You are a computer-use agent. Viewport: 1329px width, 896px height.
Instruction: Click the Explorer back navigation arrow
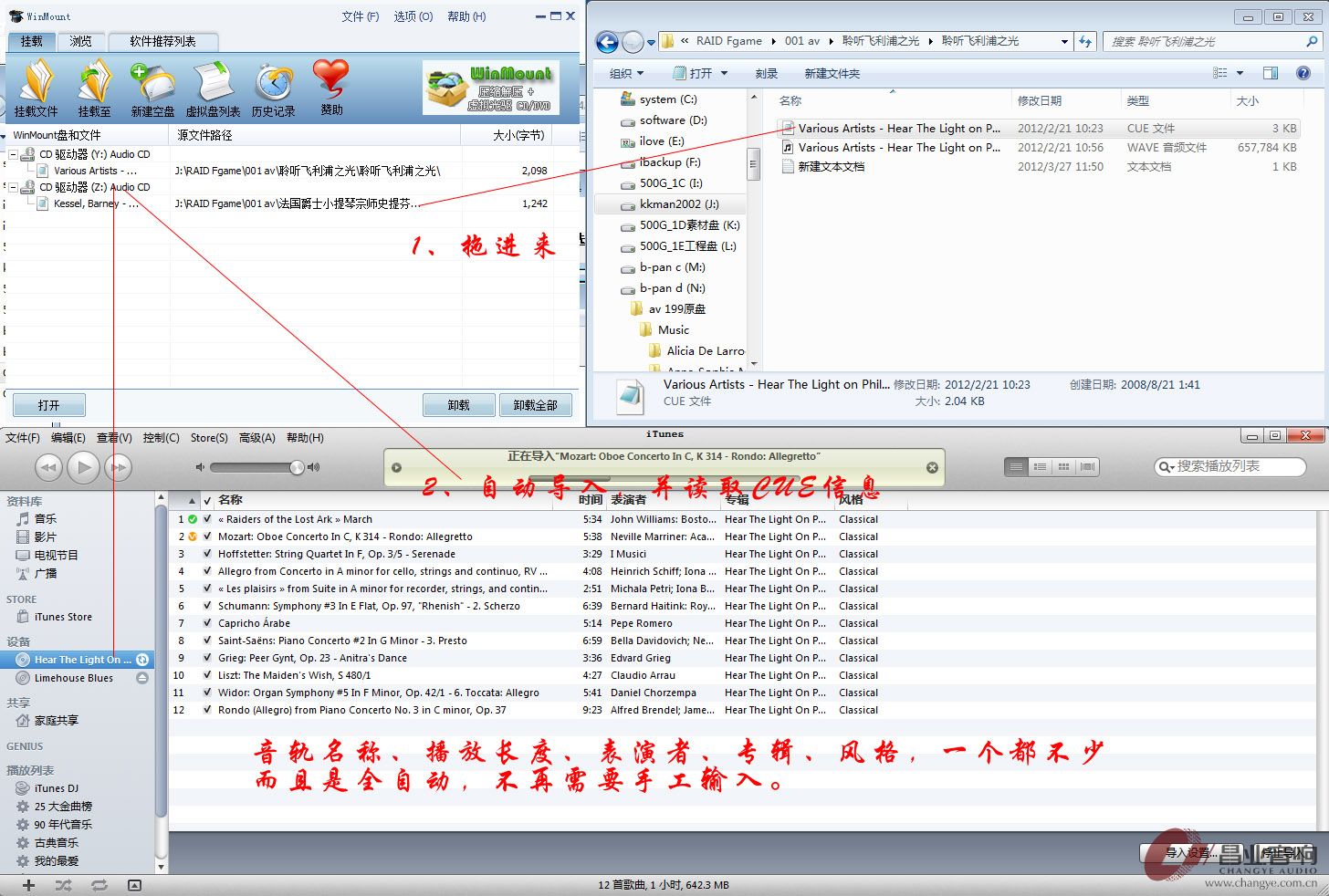coord(607,42)
